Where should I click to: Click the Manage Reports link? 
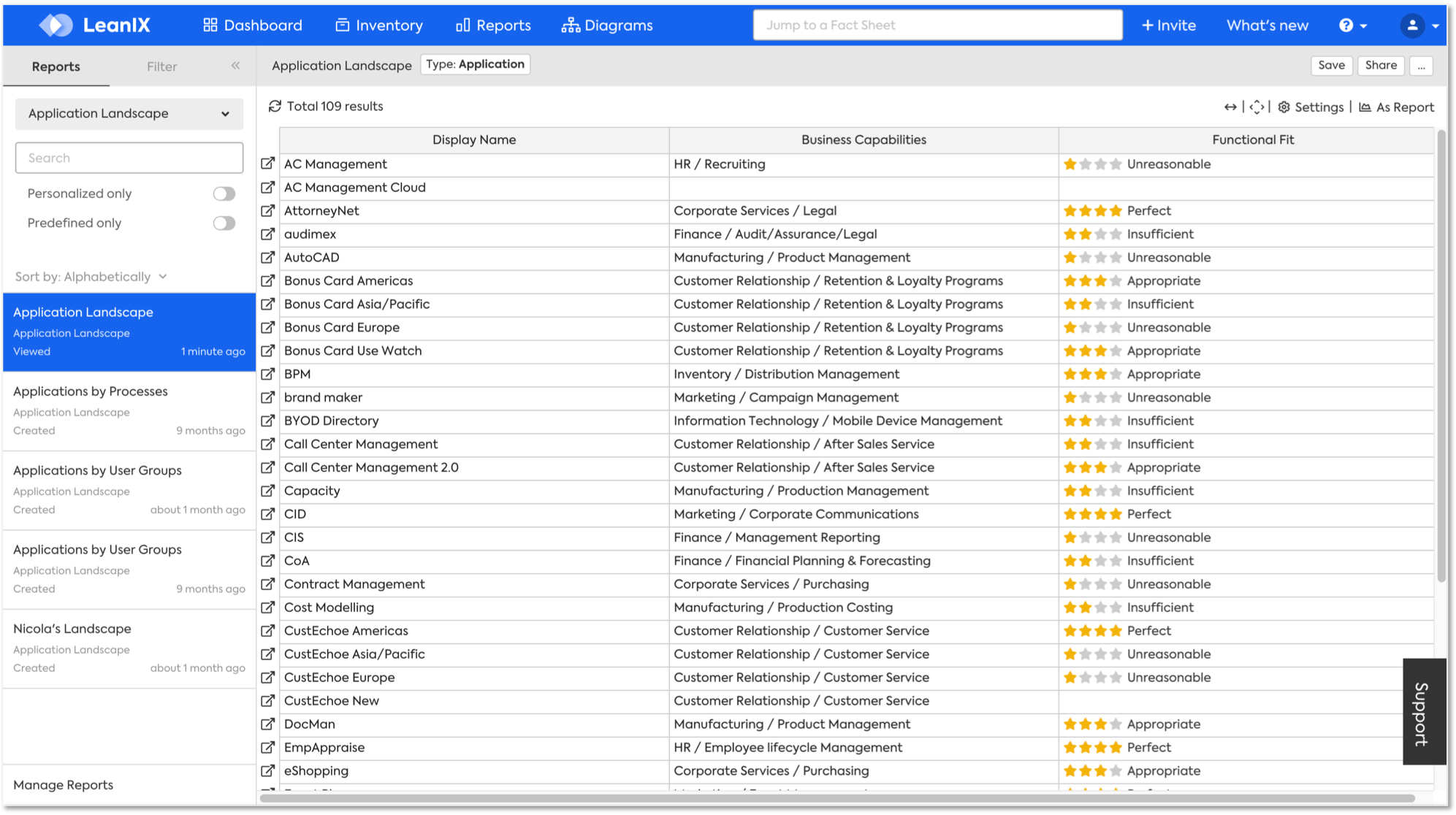point(64,785)
